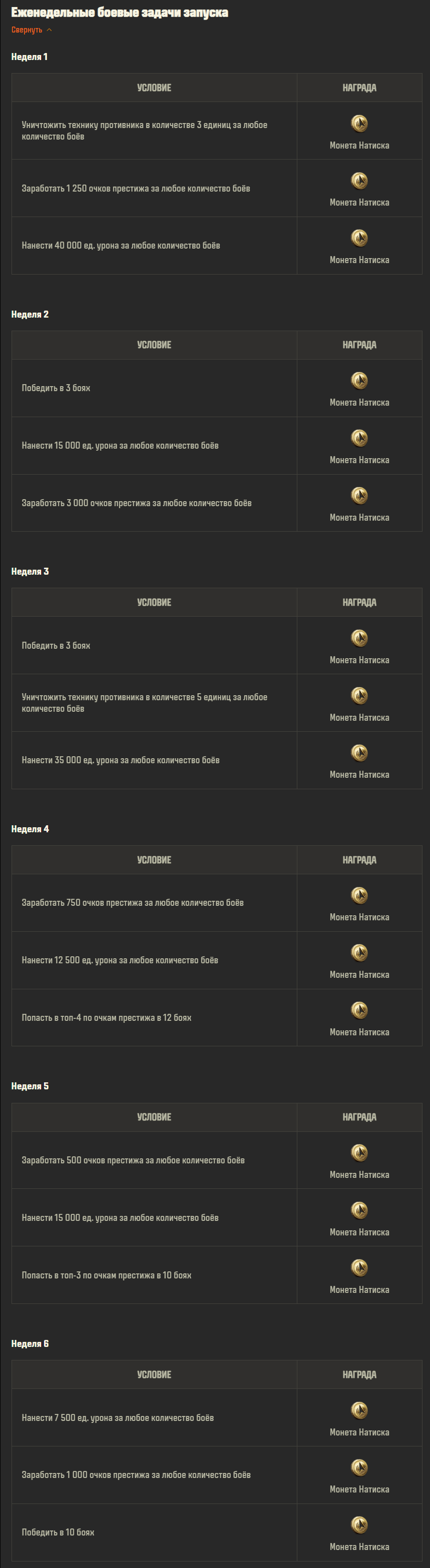This screenshot has width=430, height=1568.
Task: Click coin icon for 7 500 damage task
Action: 359,1410
